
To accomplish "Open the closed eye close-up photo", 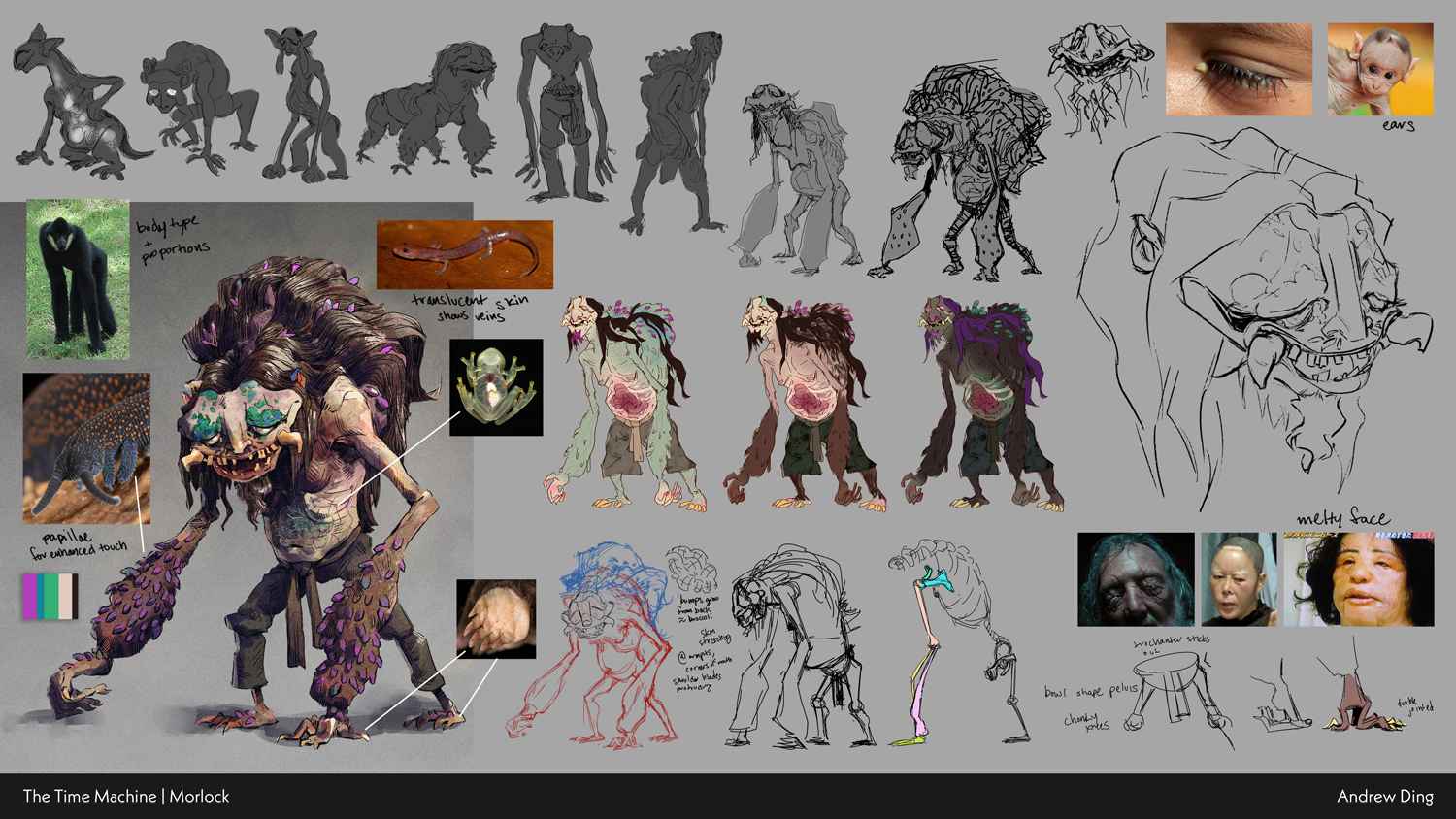I will (1239, 70).
